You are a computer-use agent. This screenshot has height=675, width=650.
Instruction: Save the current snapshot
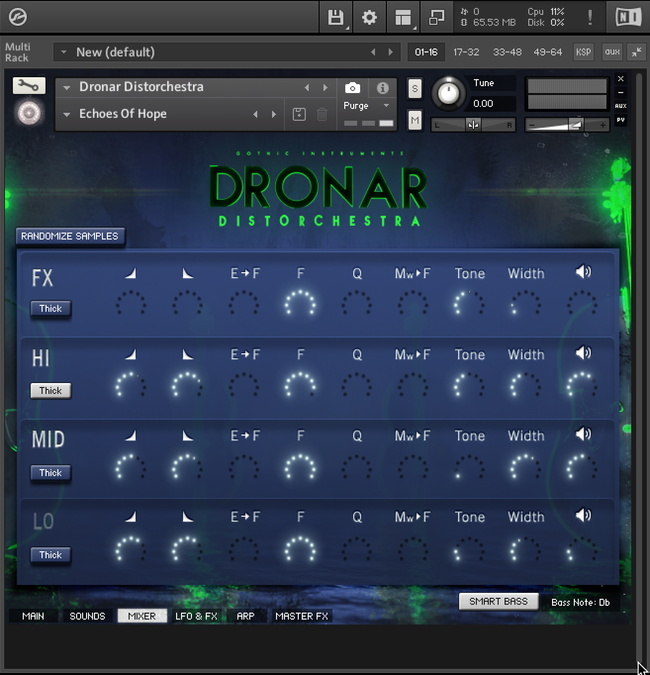pos(299,114)
